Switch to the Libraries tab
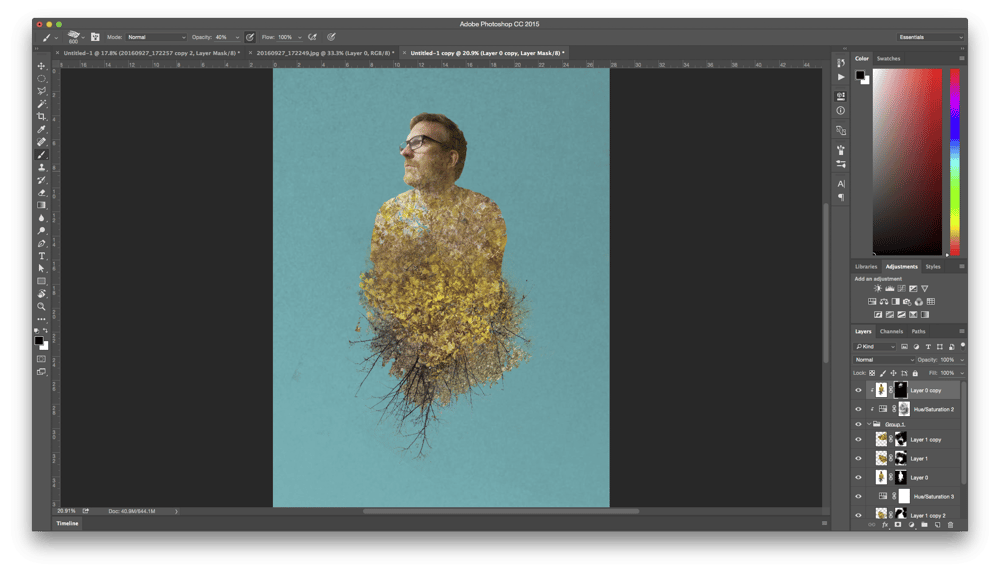The image size is (1000, 575). click(865, 266)
